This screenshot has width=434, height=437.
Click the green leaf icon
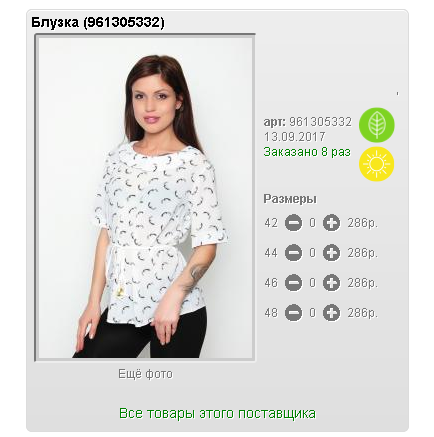377,125
